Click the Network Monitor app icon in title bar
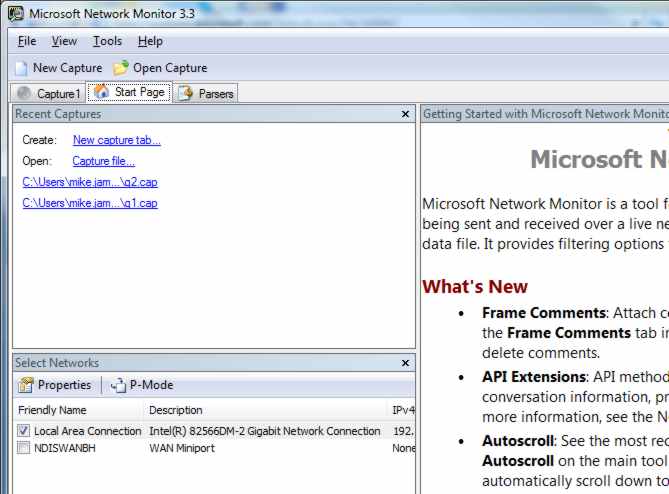Screen dimensions: 669x494 pyautogui.click(x=16, y=13)
